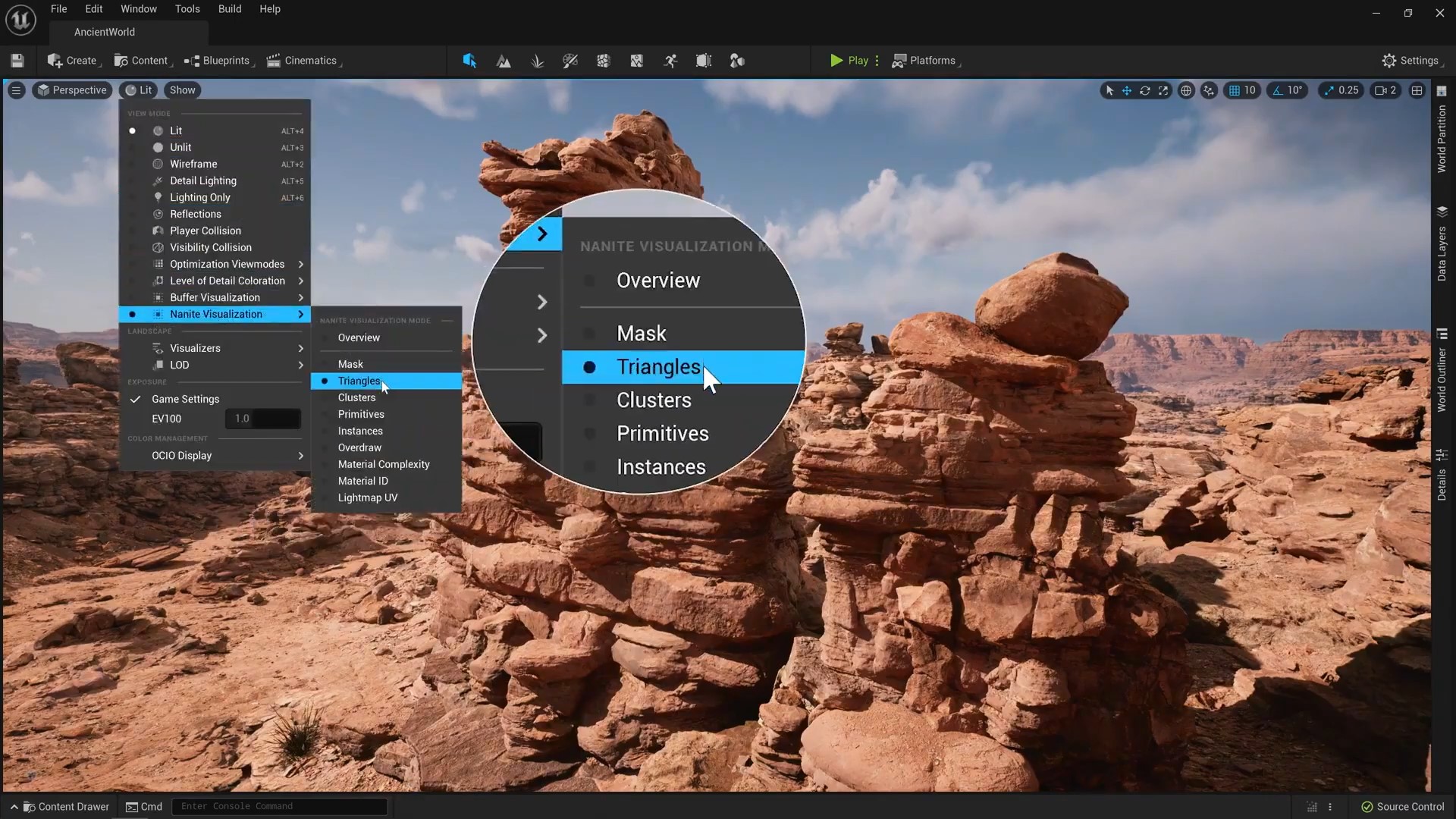Switch to Foliage mode icon

tap(537, 61)
